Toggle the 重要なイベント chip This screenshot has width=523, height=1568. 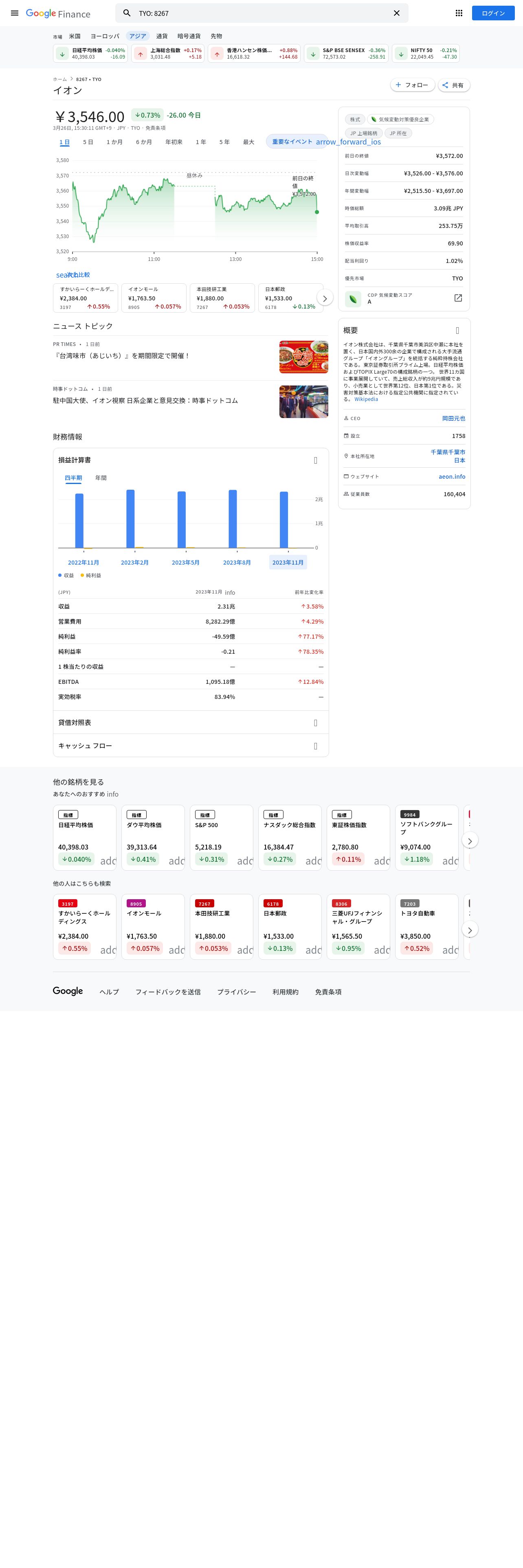(297, 142)
